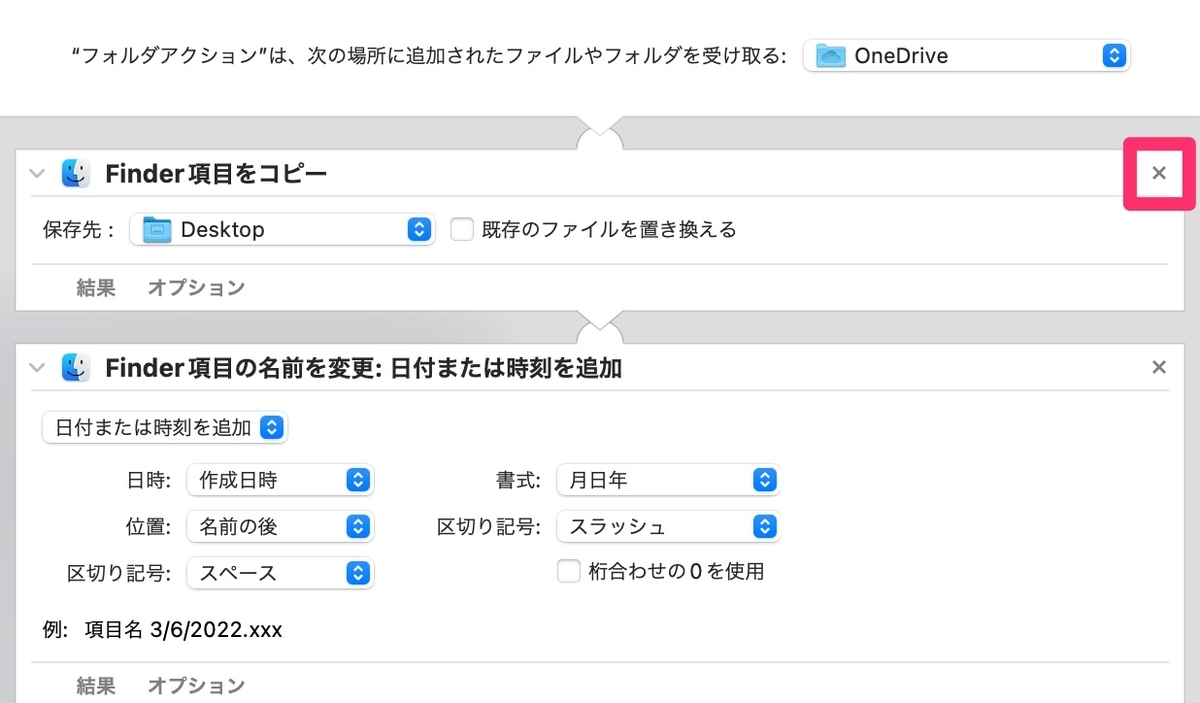This screenshot has width=1200, height=703.
Task: Check the 桁合わせの0を使用 option
Action: click(569, 571)
